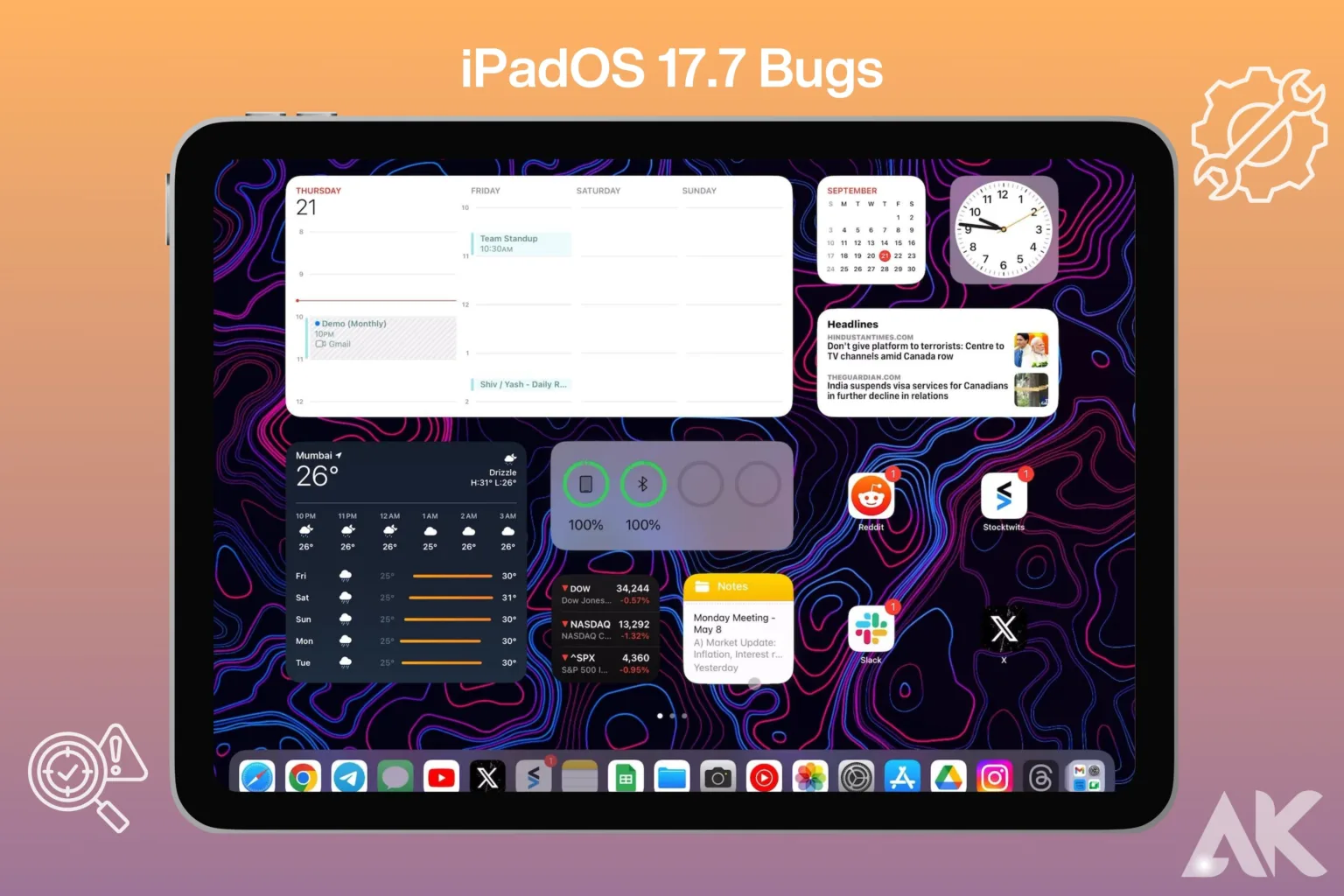Open Mon forecast row in weather
This screenshot has width=1344, height=896.
tap(406, 641)
